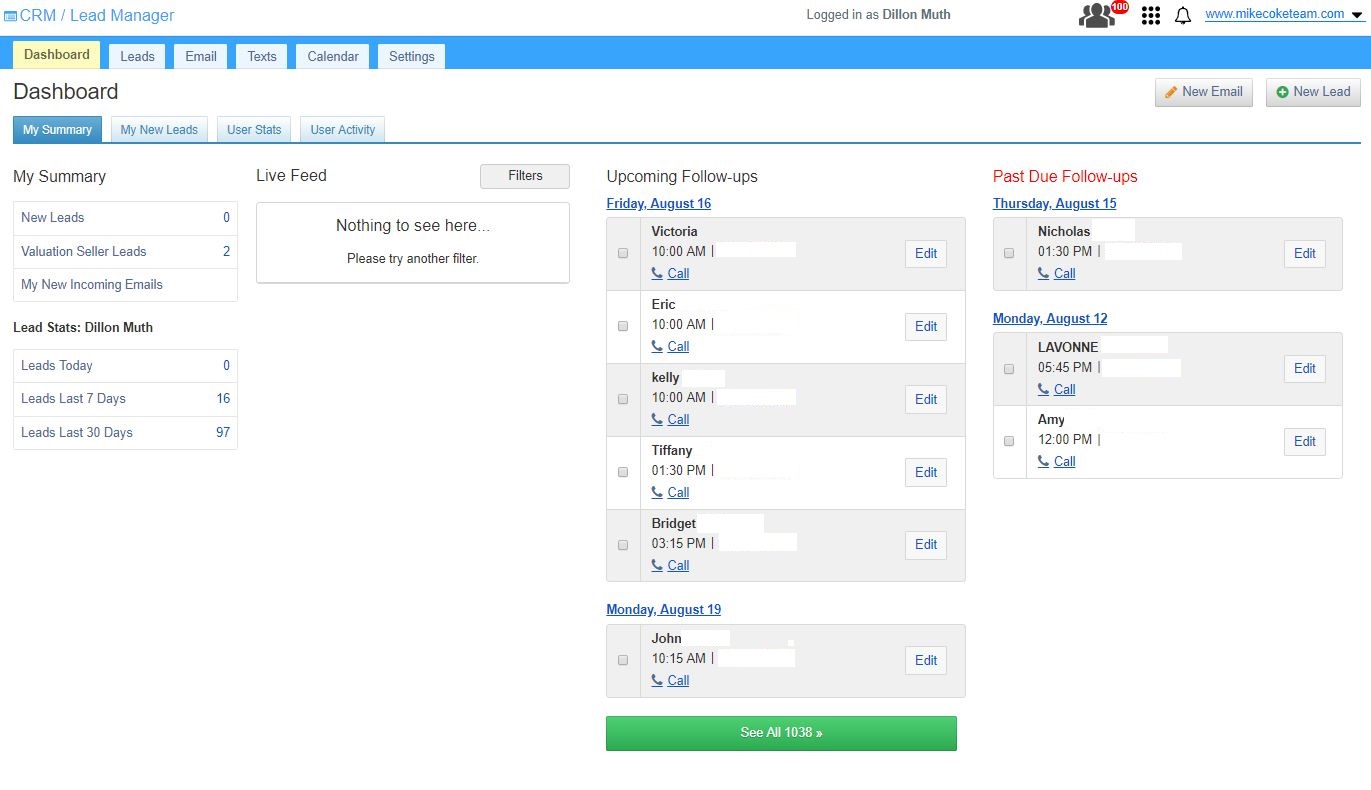1371x790 pixels.
Task: Open the apps grid icon
Action: coord(1151,15)
